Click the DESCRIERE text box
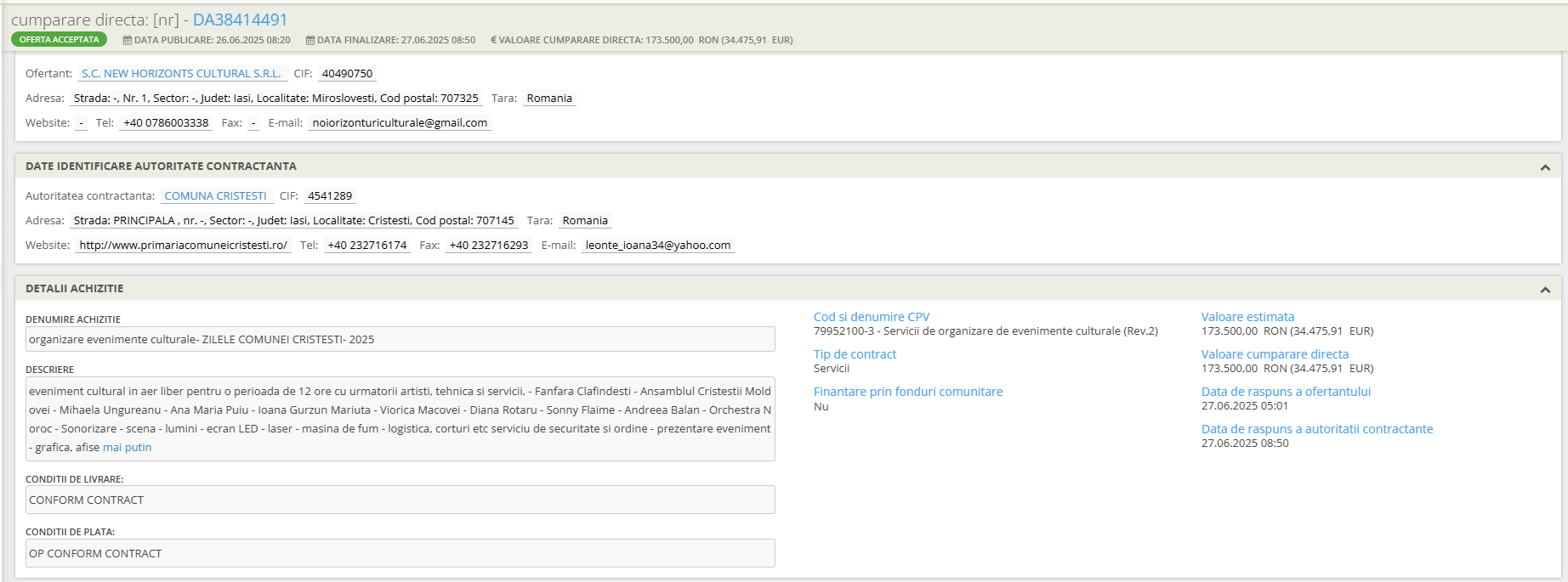This screenshot has width=1568, height=582. [401, 419]
